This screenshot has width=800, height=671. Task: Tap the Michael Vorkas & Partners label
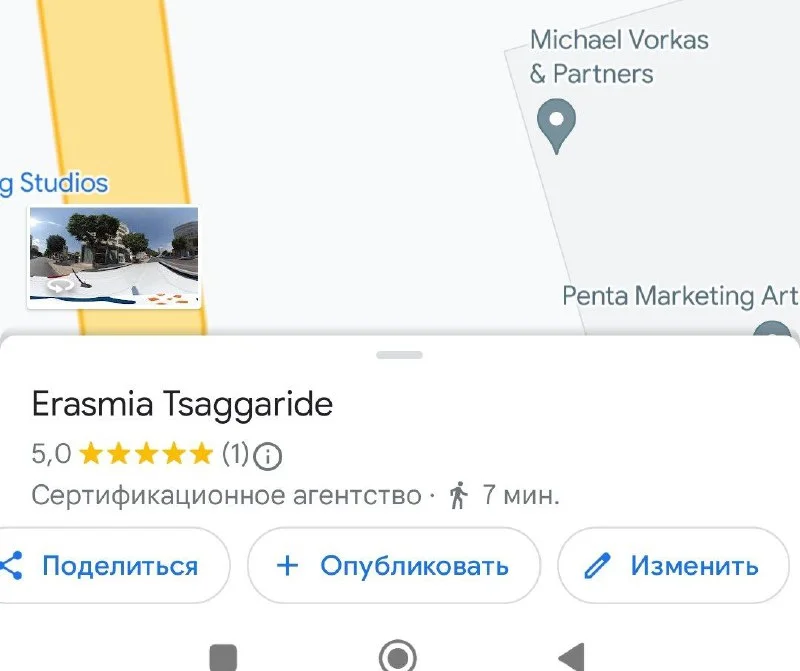(619, 56)
